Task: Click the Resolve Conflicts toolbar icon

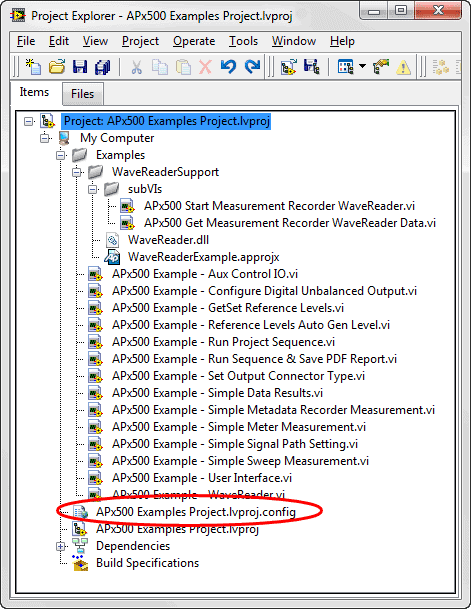Action: tap(381, 67)
